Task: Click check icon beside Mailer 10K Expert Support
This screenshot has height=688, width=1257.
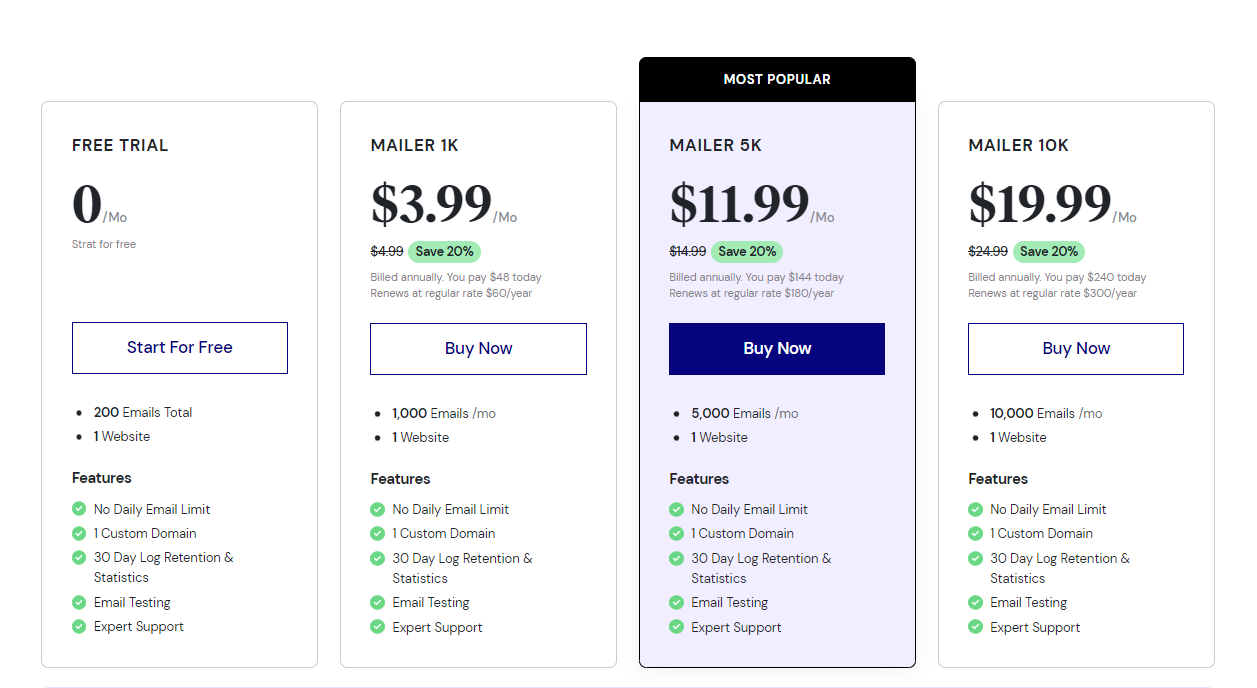Action: coord(975,627)
